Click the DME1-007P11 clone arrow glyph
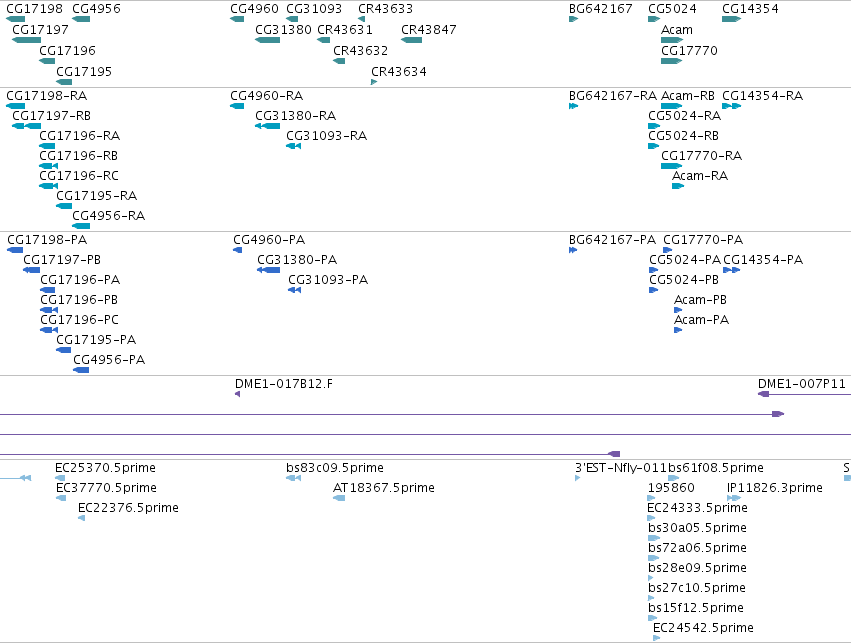The image size is (851, 643). [x=764, y=394]
